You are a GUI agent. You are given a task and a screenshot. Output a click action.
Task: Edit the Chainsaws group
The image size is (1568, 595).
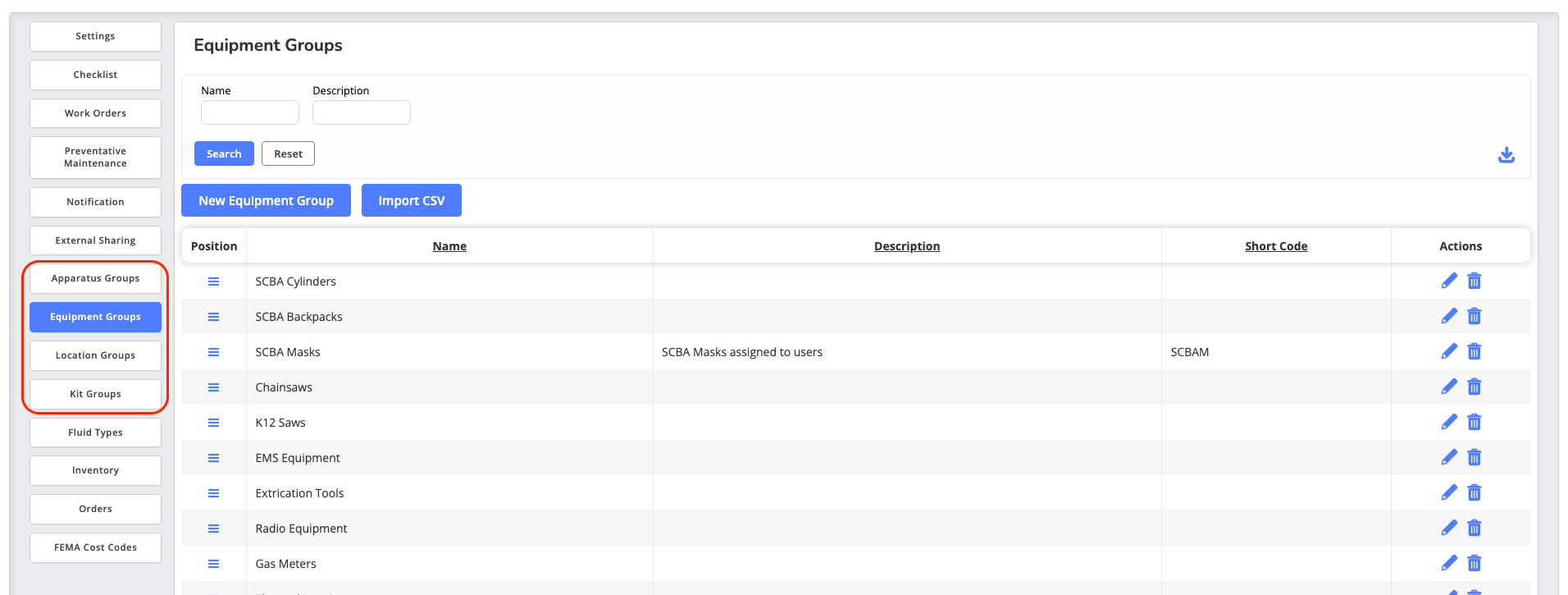(x=1449, y=387)
